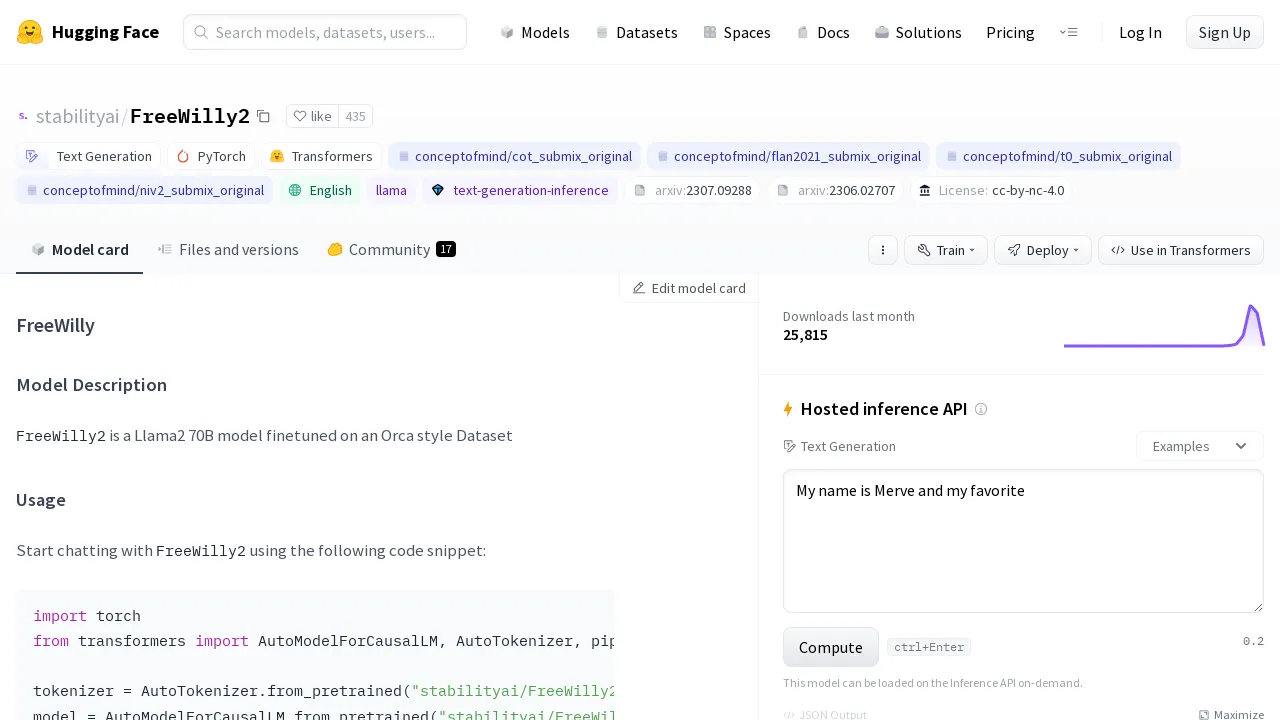Click into the inference text area
Image resolution: width=1280 pixels, height=720 pixels.
click(x=1023, y=541)
